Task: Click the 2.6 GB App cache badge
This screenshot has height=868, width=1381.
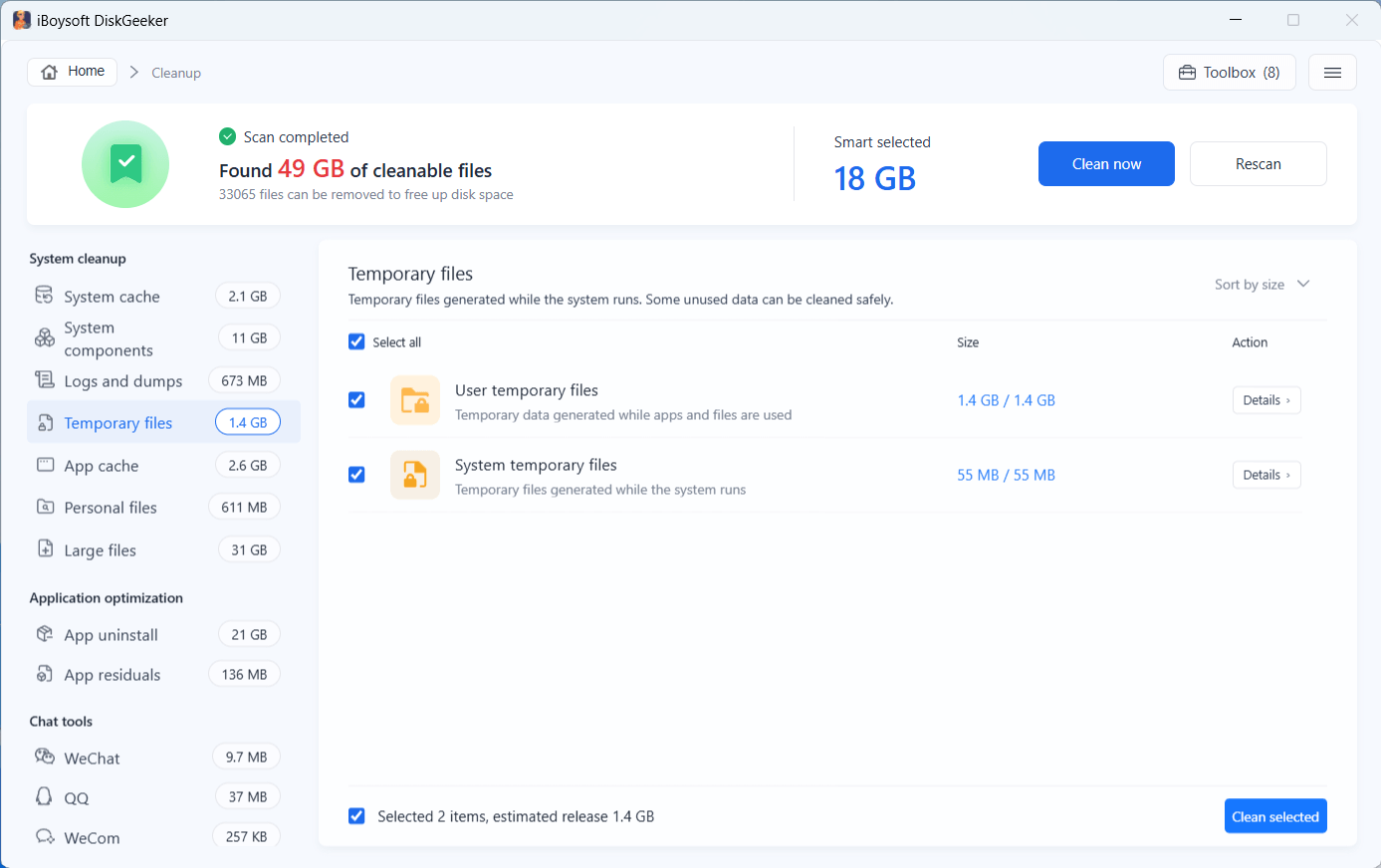Action: point(248,465)
